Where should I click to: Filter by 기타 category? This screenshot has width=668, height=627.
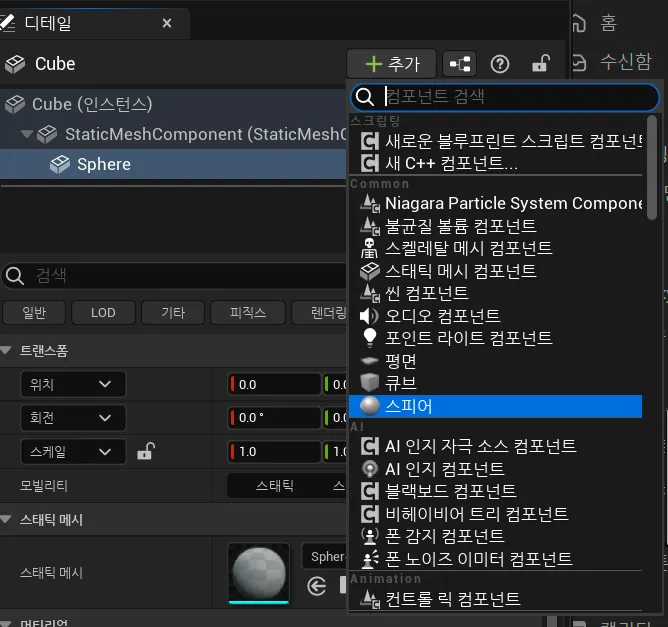(173, 313)
